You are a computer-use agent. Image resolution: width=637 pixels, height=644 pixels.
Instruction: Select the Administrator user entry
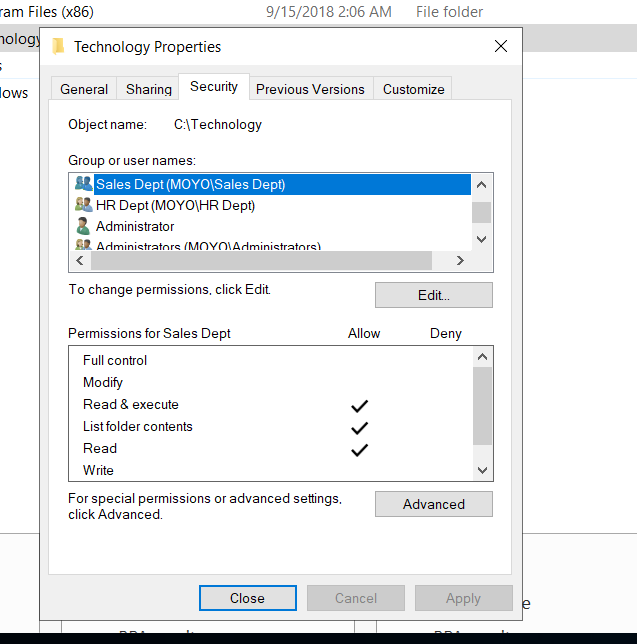pyautogui.click(x=135, y=226)
